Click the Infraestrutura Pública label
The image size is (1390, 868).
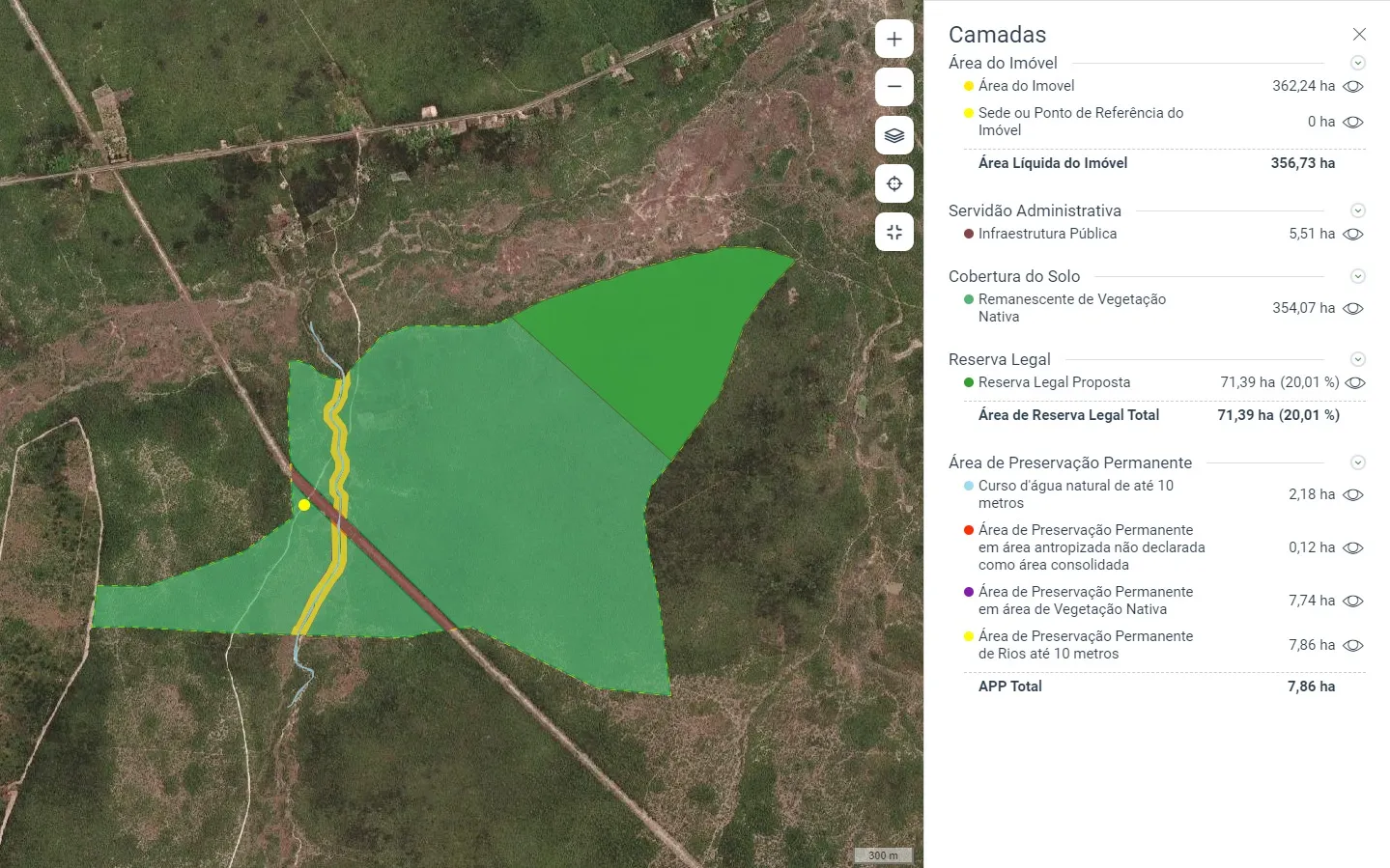click(x=1047, y=234)
